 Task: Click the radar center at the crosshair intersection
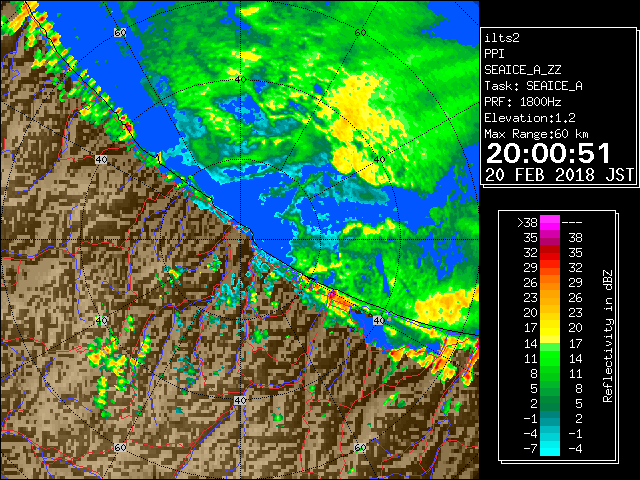240,240
